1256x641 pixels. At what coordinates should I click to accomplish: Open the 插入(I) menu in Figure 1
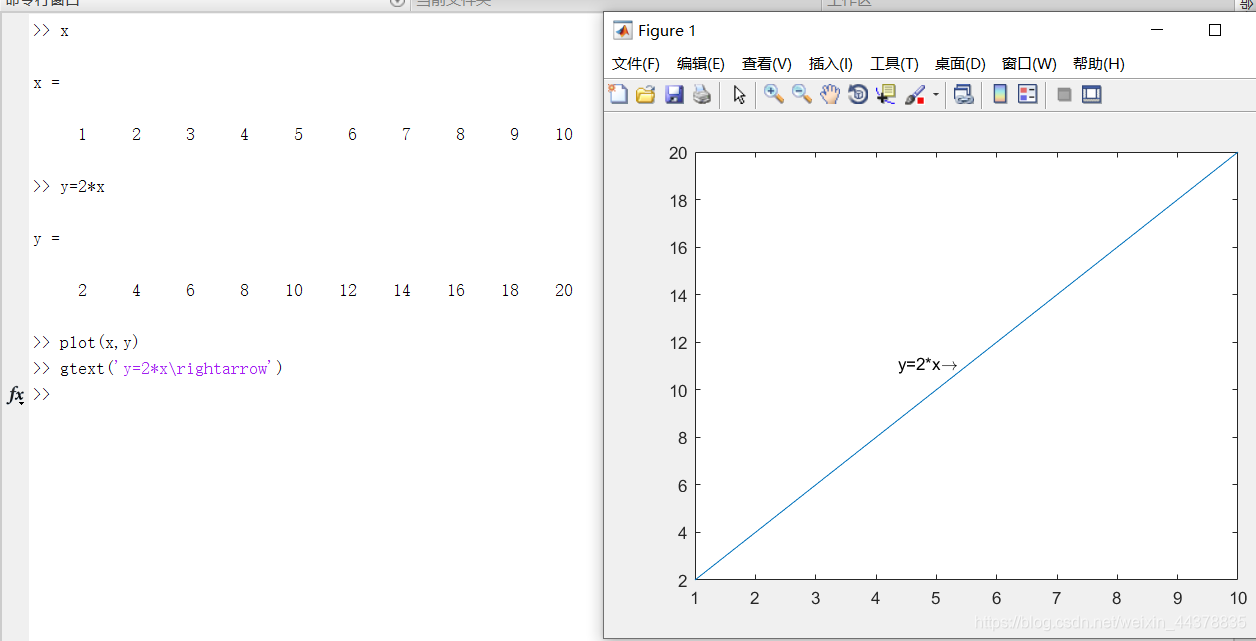pos(831,64)
